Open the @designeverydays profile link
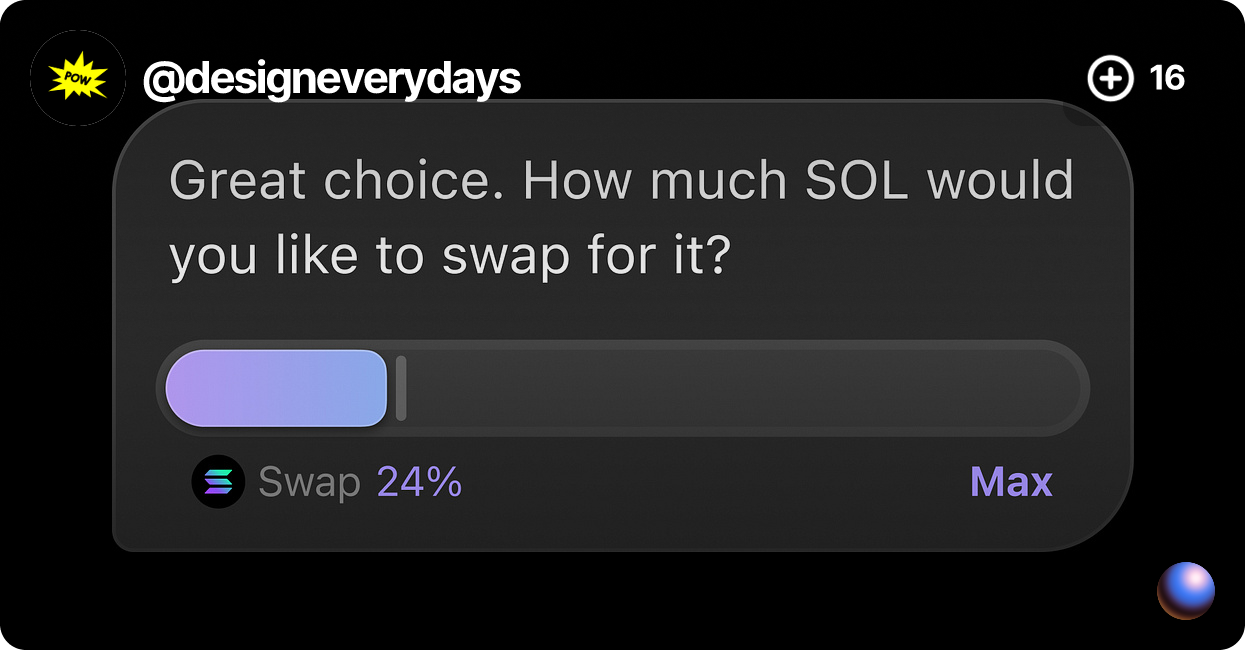1245x650 pixels. (332, 78)
